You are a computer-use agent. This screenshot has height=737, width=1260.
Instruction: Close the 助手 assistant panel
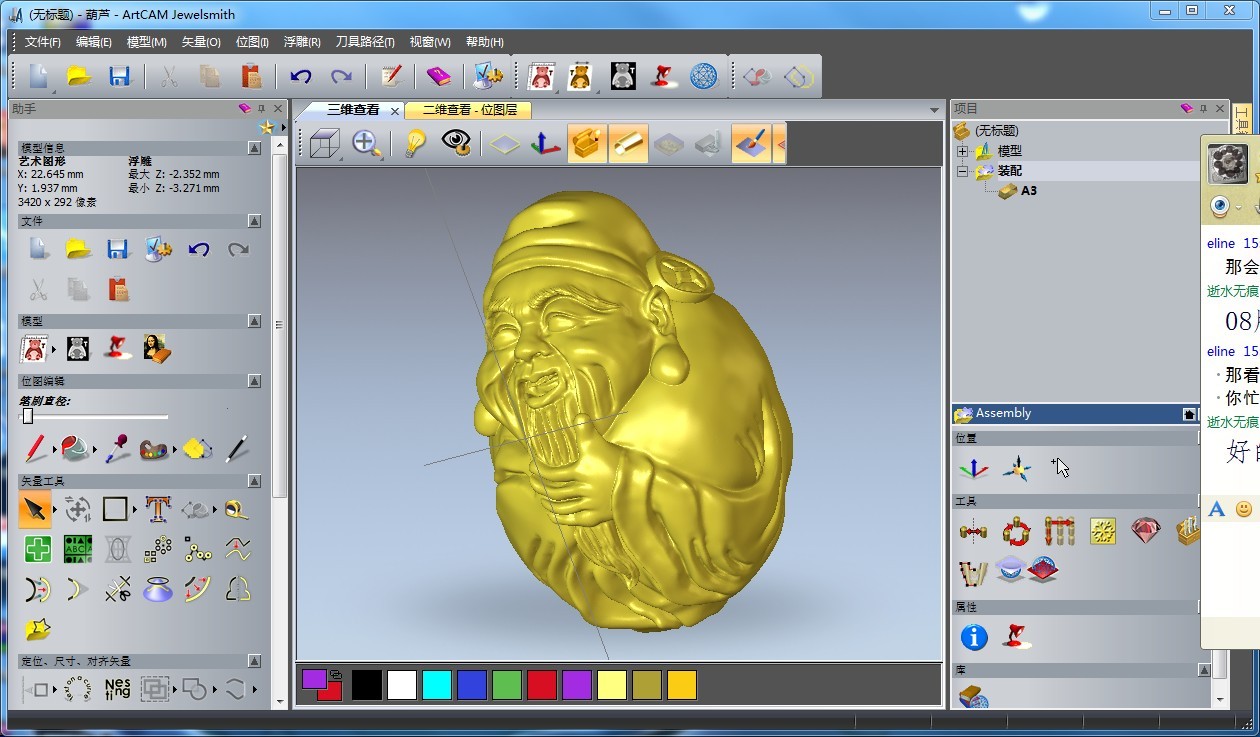[278, 108]
